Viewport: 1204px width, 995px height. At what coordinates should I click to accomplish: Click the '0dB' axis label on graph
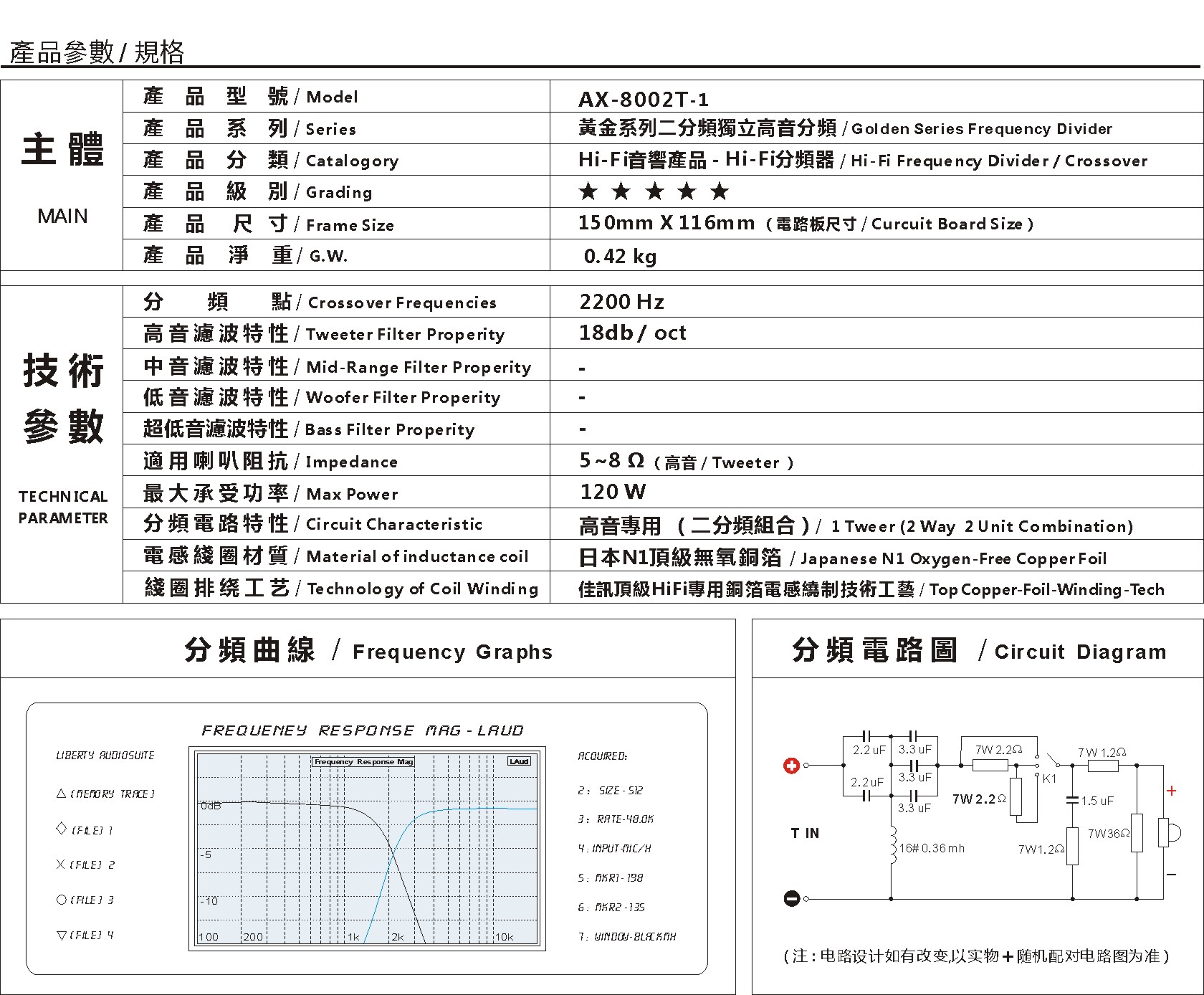pyautogui.click(x=211, y=806)
